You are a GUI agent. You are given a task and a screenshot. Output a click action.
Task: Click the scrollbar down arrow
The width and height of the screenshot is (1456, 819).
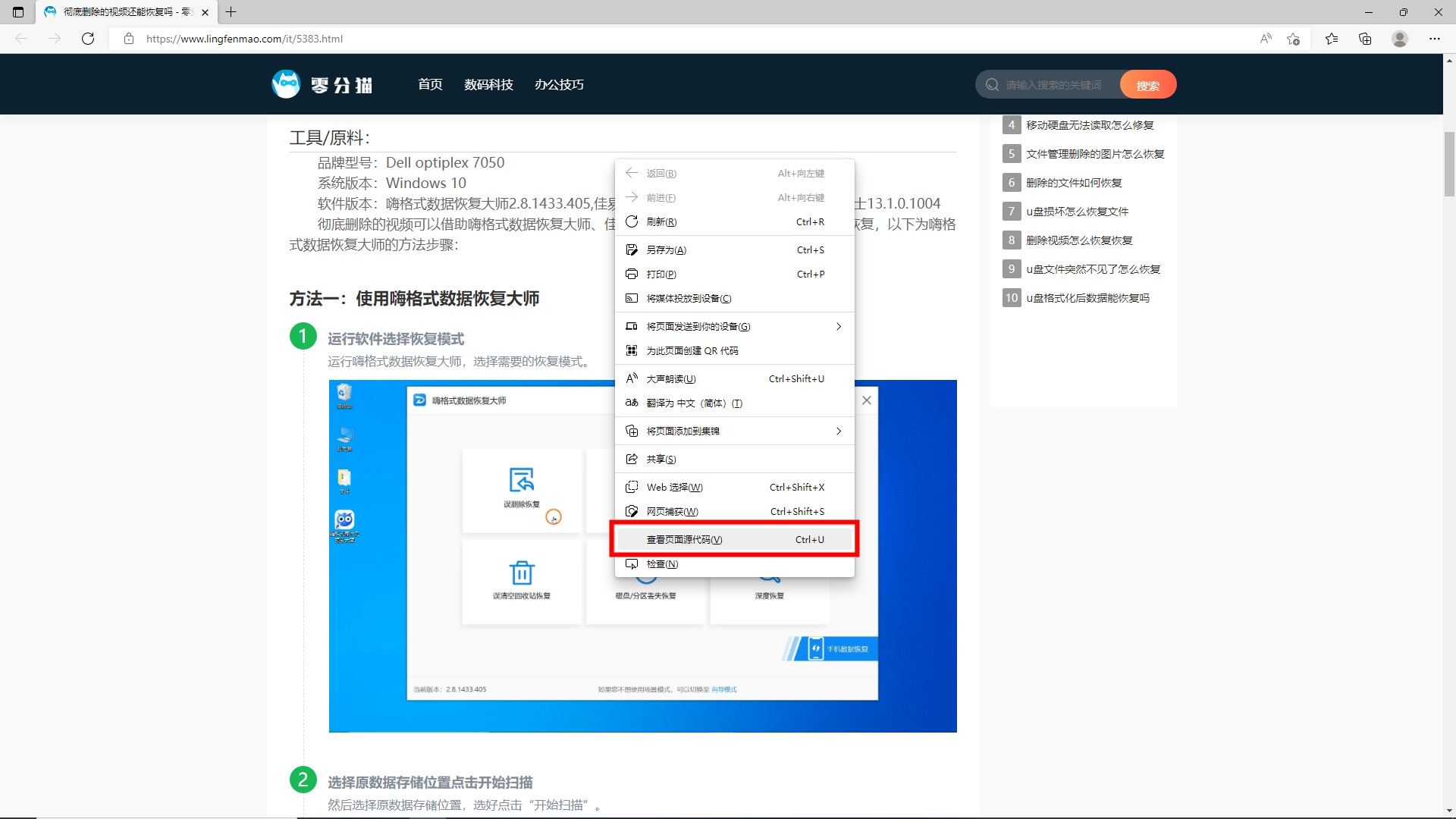point(1449,811)
